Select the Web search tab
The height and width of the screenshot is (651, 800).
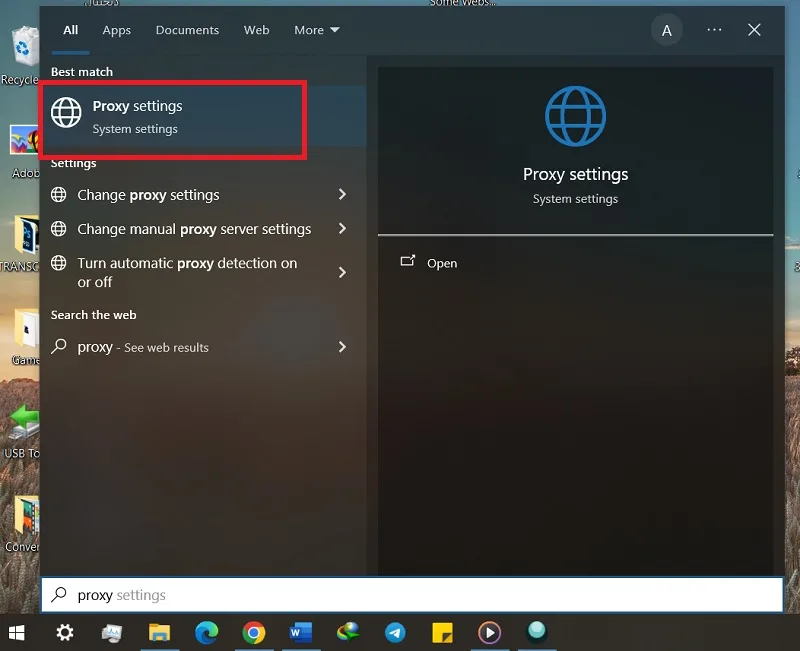(x=256, y=30)
